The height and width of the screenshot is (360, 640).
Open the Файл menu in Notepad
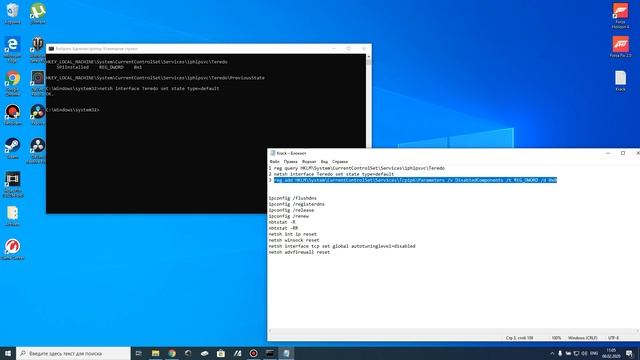[x=274, y=162]
